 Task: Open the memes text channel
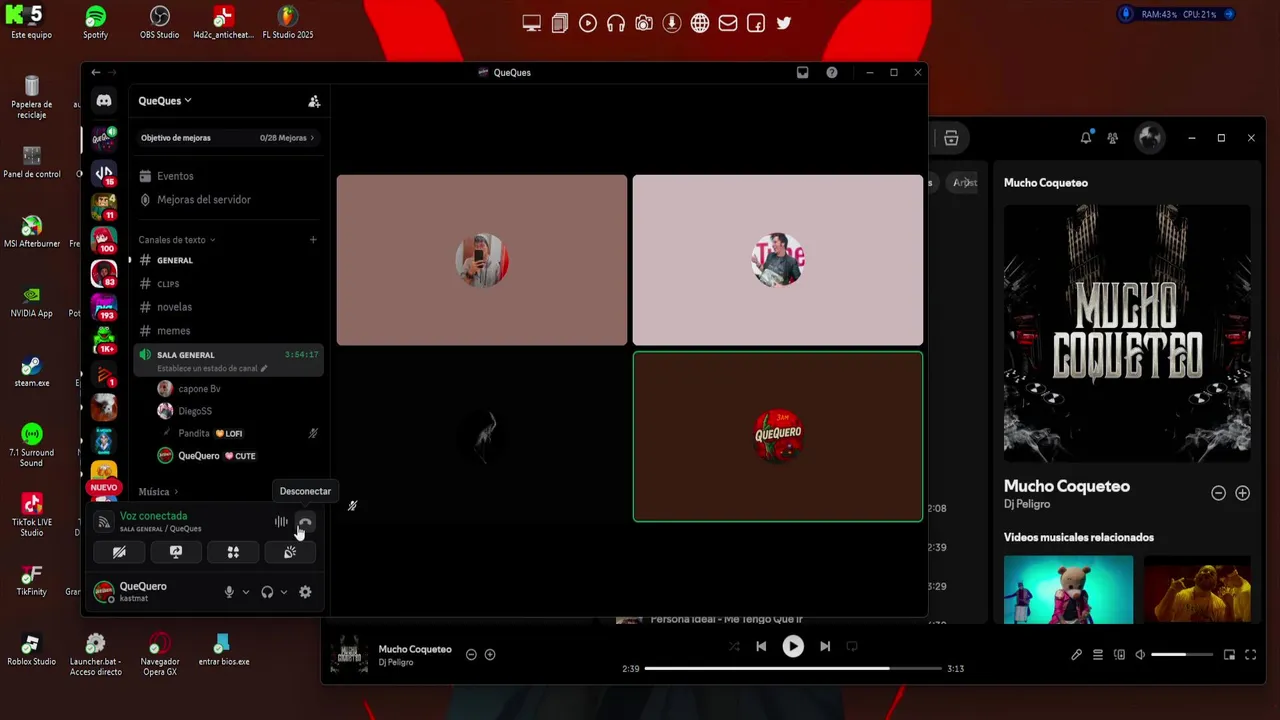228,331
